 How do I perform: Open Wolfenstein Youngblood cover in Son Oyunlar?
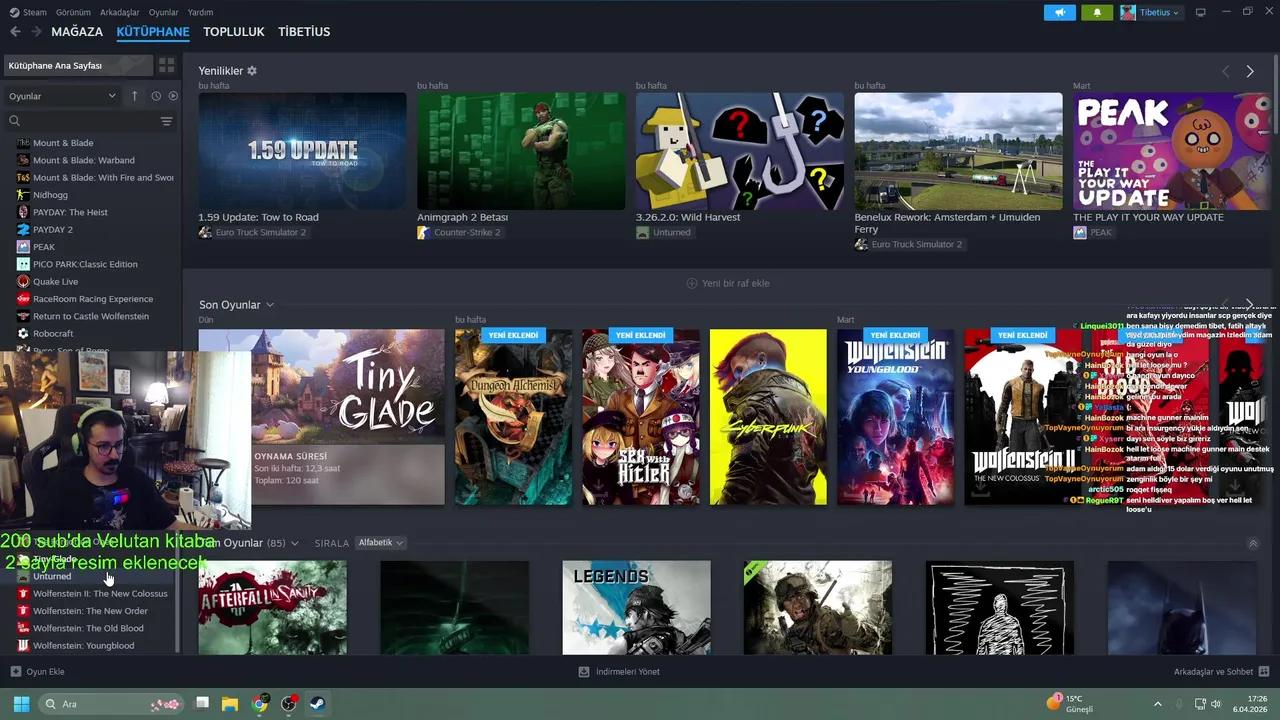point(895,417)
